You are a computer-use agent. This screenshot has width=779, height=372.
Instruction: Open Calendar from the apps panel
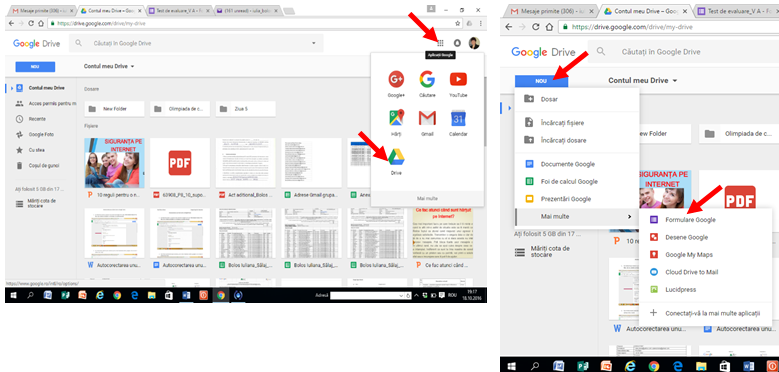[x=458, y=123]
